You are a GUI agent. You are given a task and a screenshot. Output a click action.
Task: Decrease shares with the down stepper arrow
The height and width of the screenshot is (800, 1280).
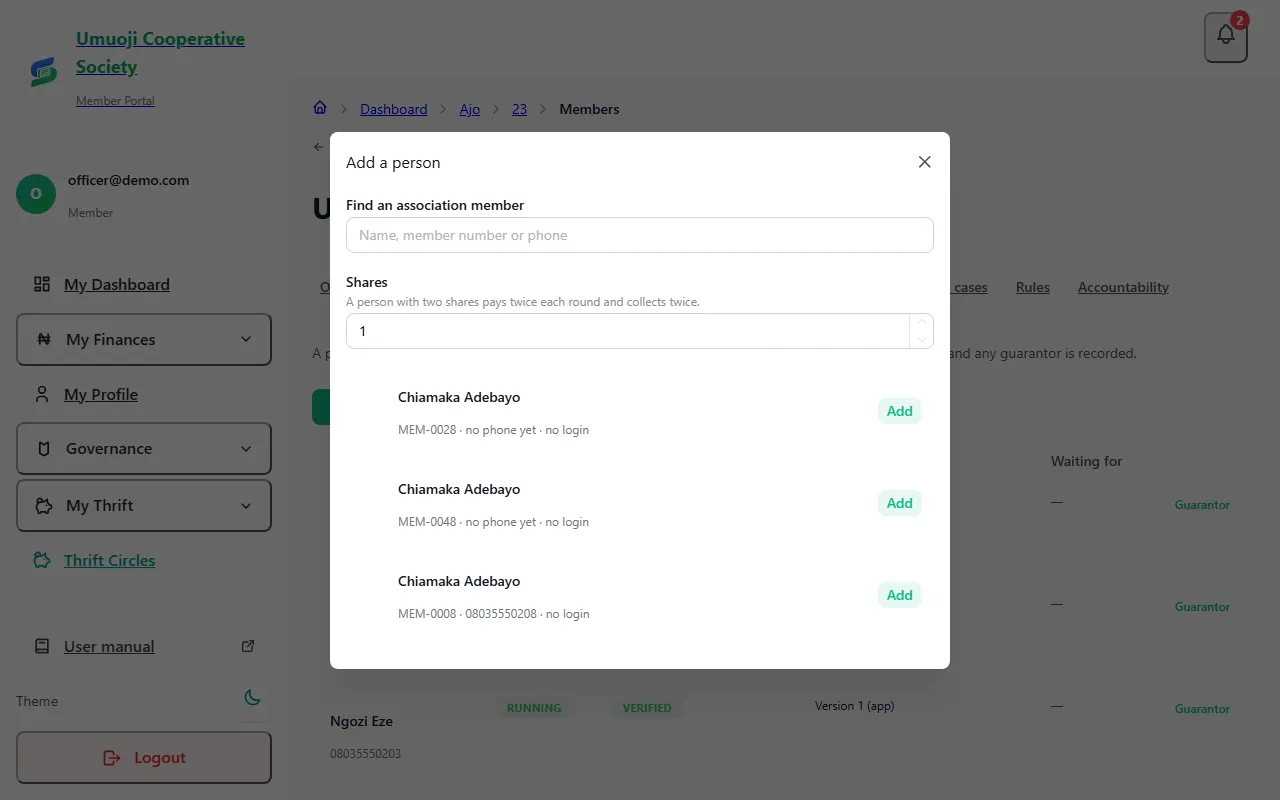point(921,340)
